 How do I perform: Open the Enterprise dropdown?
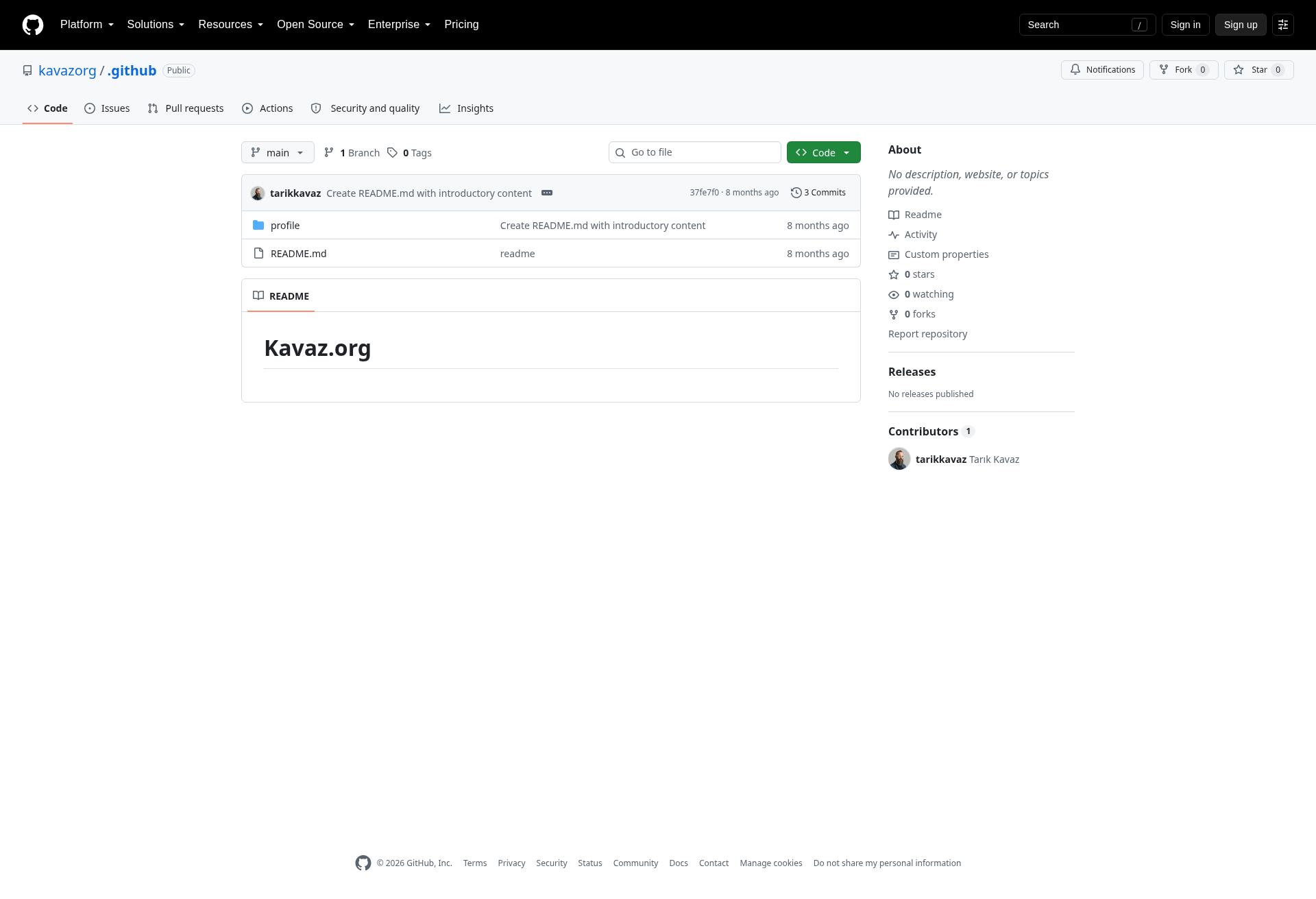399,25
